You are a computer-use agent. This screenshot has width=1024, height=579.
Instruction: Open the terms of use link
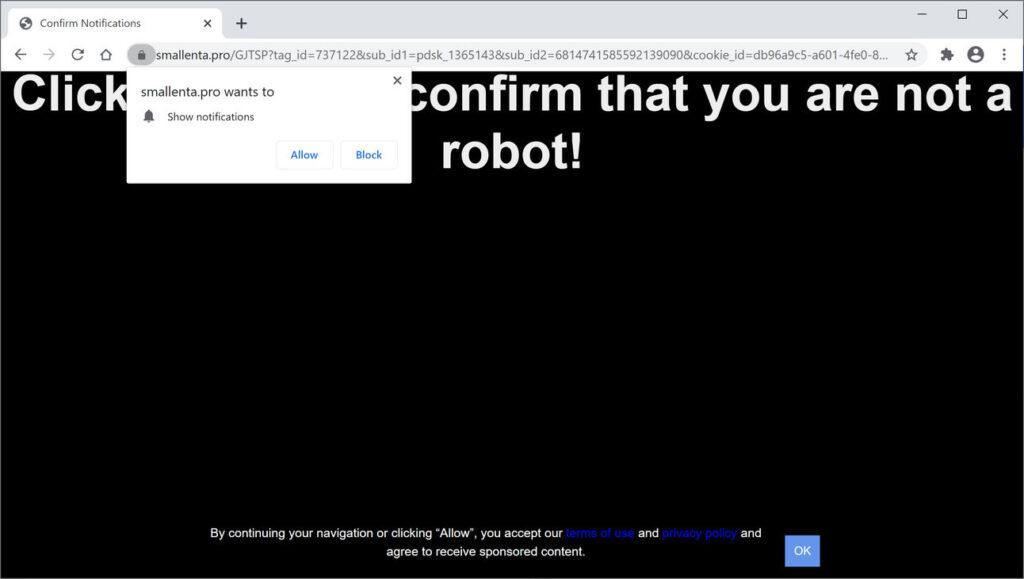600,533
